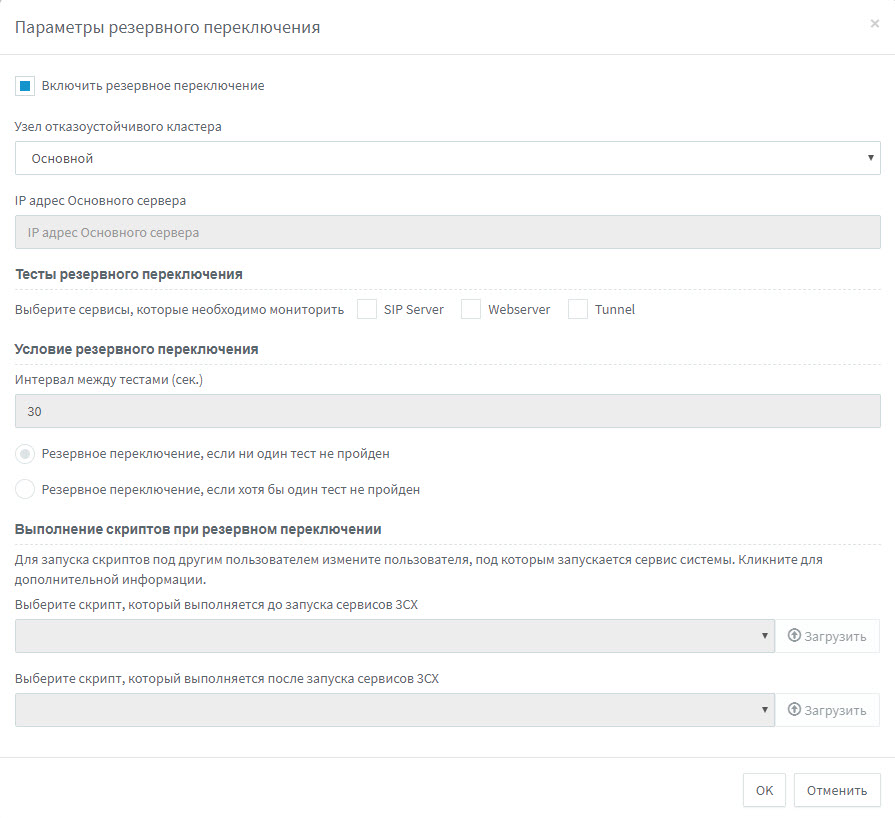Toggle 'Включить резервное переключение' checkbox

pos(25,86)
